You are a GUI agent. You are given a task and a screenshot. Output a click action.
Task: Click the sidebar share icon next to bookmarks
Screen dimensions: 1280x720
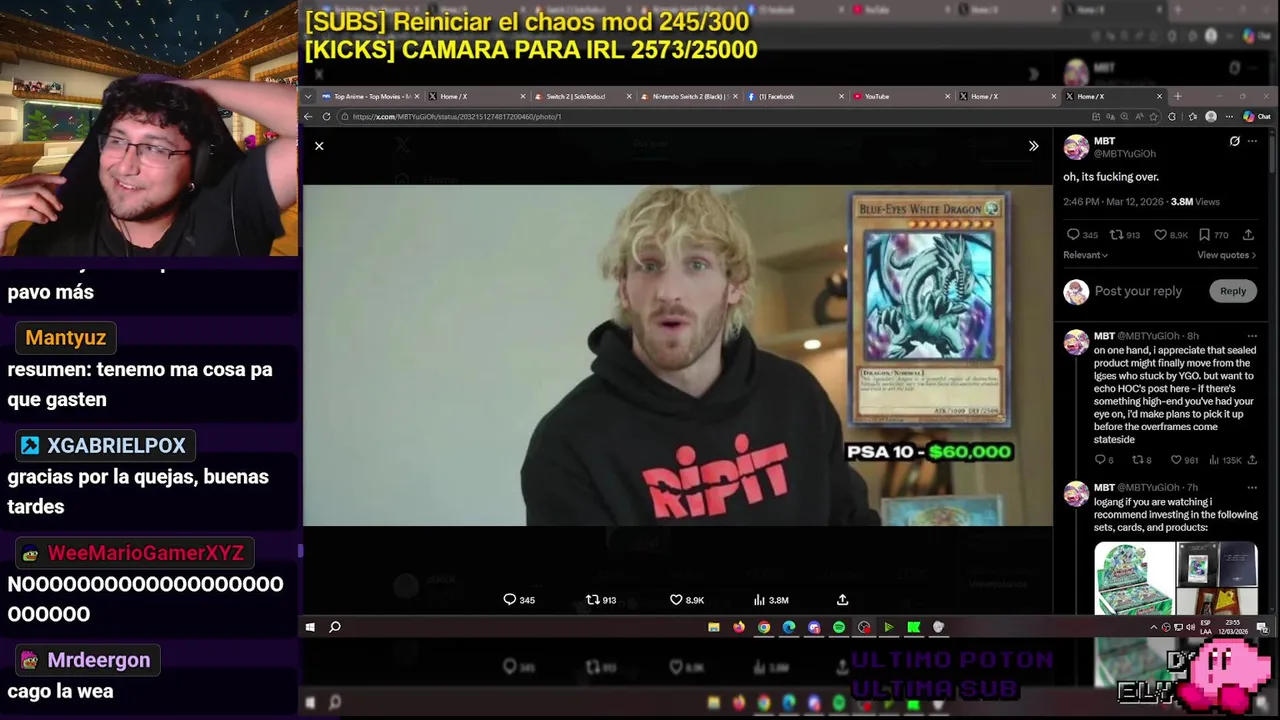click(x=1248, y=235)
